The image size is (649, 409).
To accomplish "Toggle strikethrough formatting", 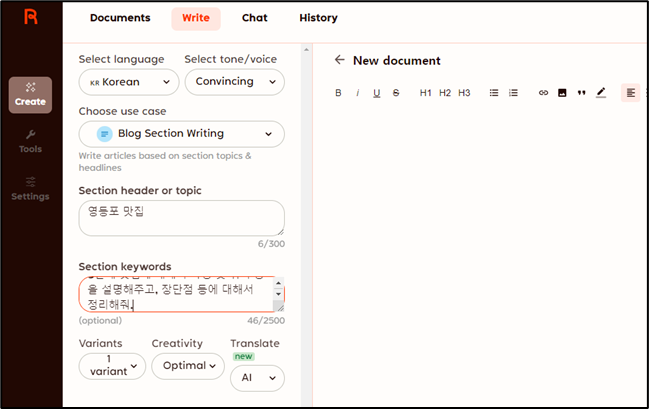I will click(x=396, y=93).
